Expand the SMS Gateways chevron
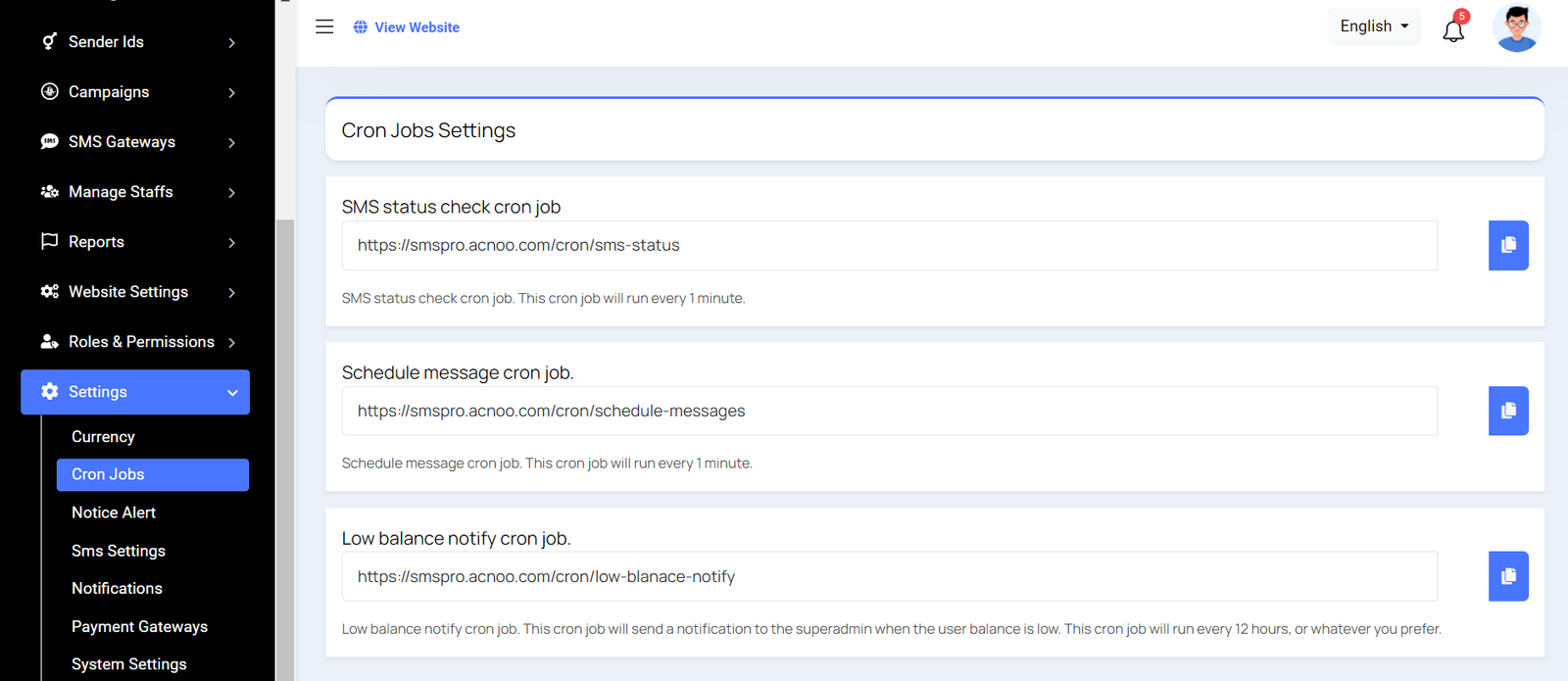This screenshot has height=681, width=1568. (231, 142)
